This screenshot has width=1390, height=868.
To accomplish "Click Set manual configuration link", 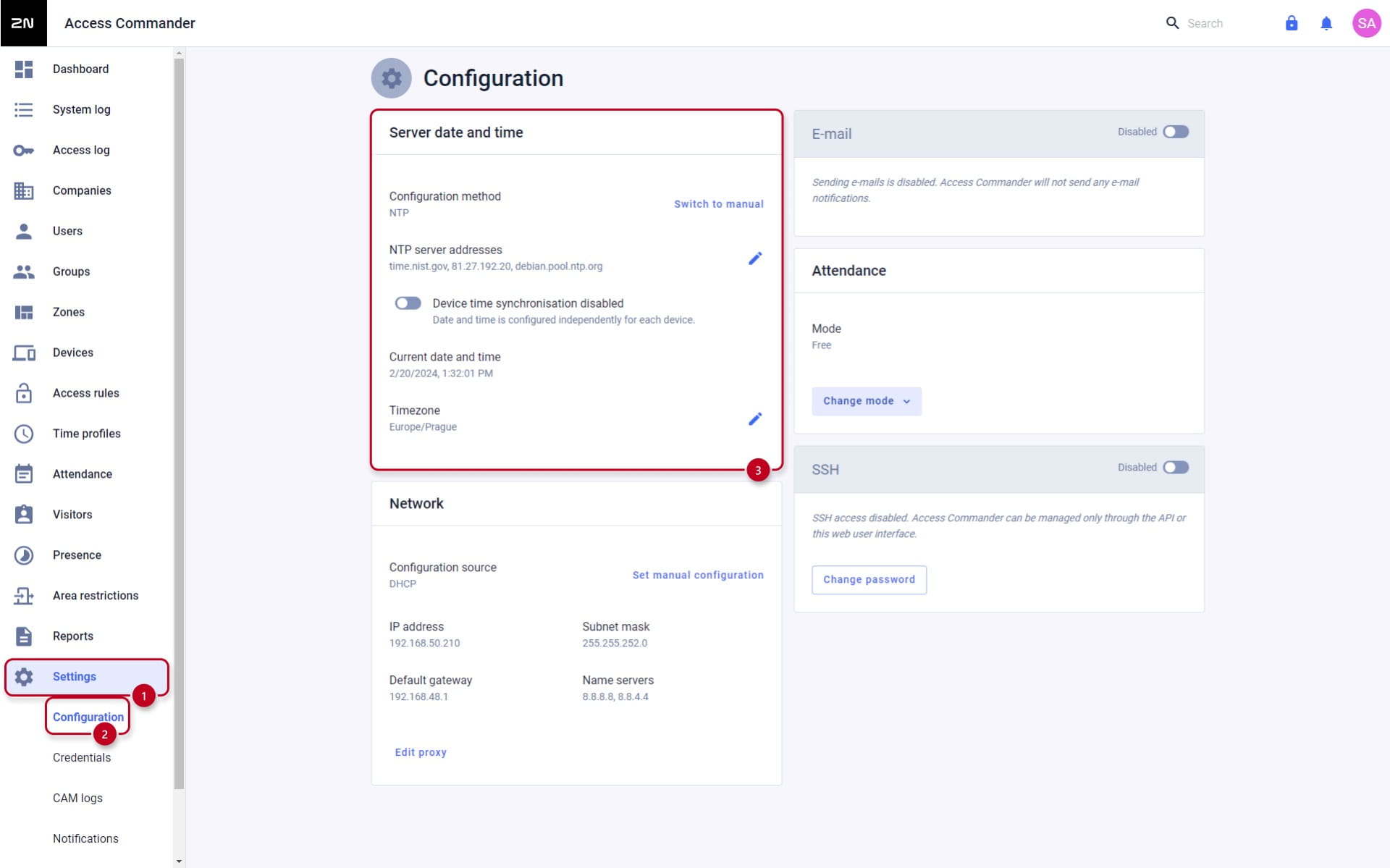I will point(698,575).
